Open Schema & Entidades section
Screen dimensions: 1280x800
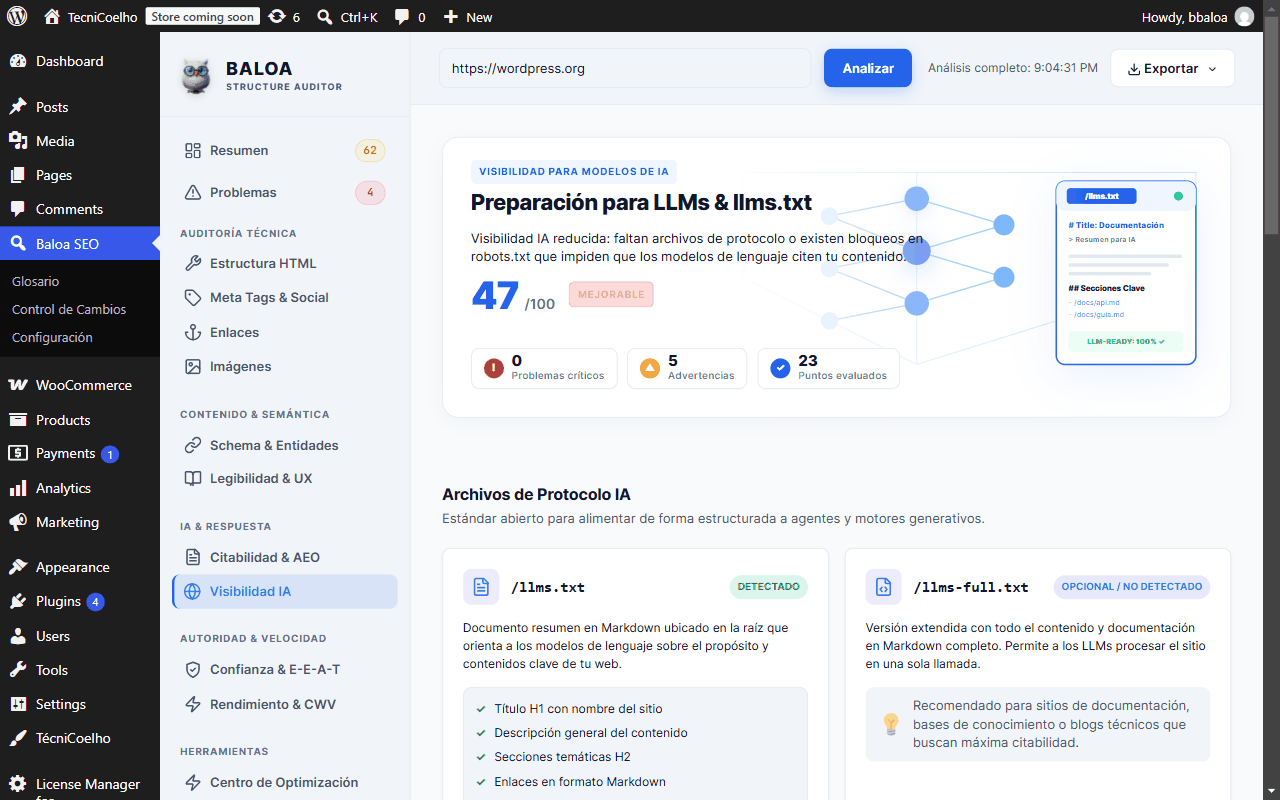tap(285, 445)
